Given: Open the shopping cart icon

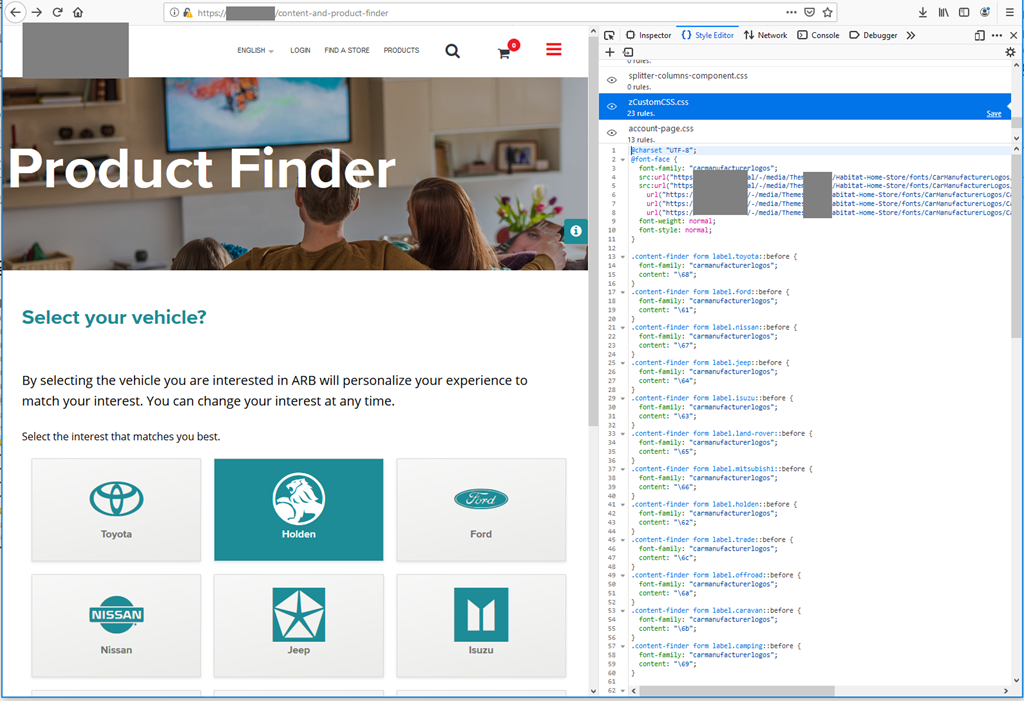Looking at the screenshot, I should 504,53.
